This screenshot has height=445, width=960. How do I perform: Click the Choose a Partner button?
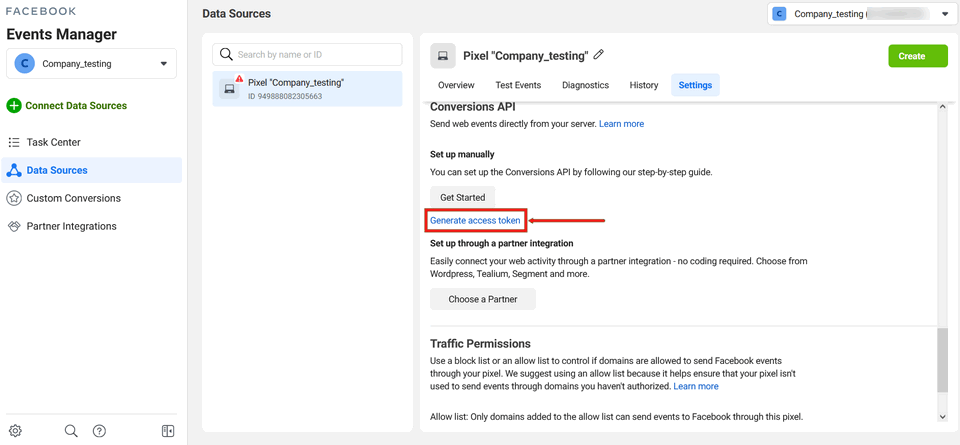[482, 299]
